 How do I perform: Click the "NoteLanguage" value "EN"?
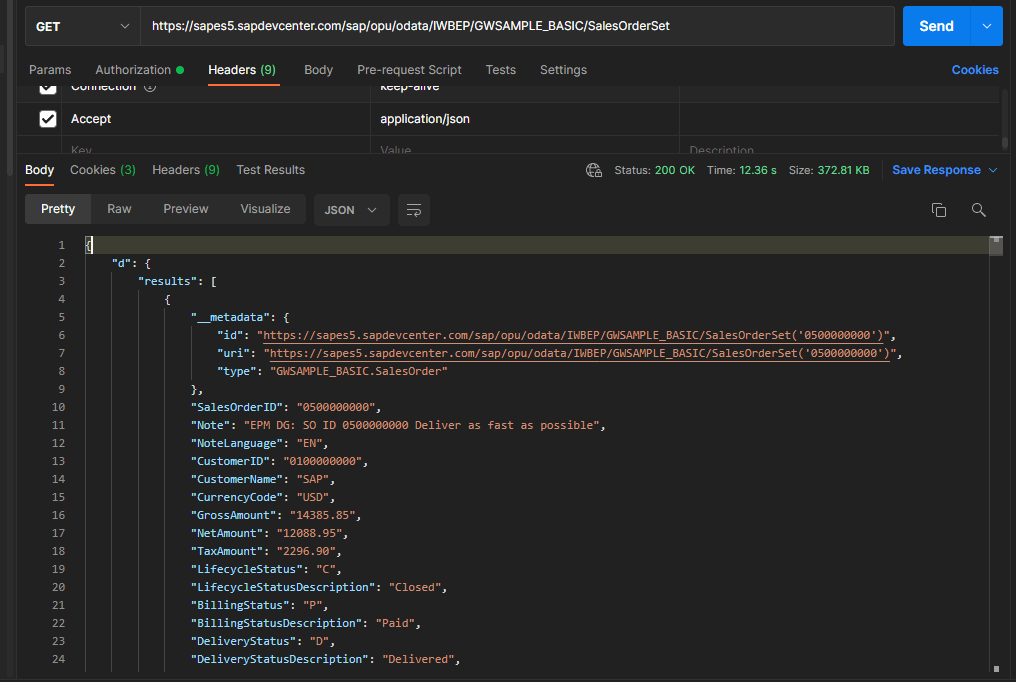pos(309,444)
